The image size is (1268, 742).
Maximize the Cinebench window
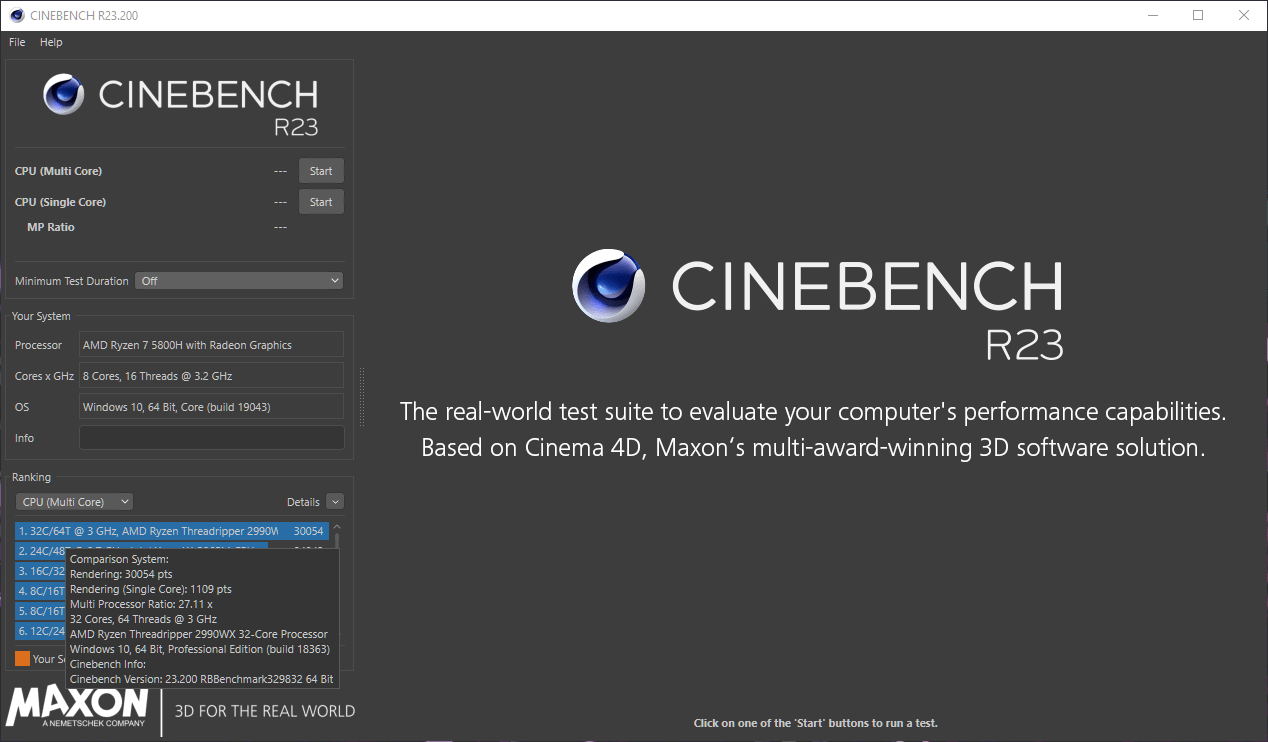(1198, 15)
